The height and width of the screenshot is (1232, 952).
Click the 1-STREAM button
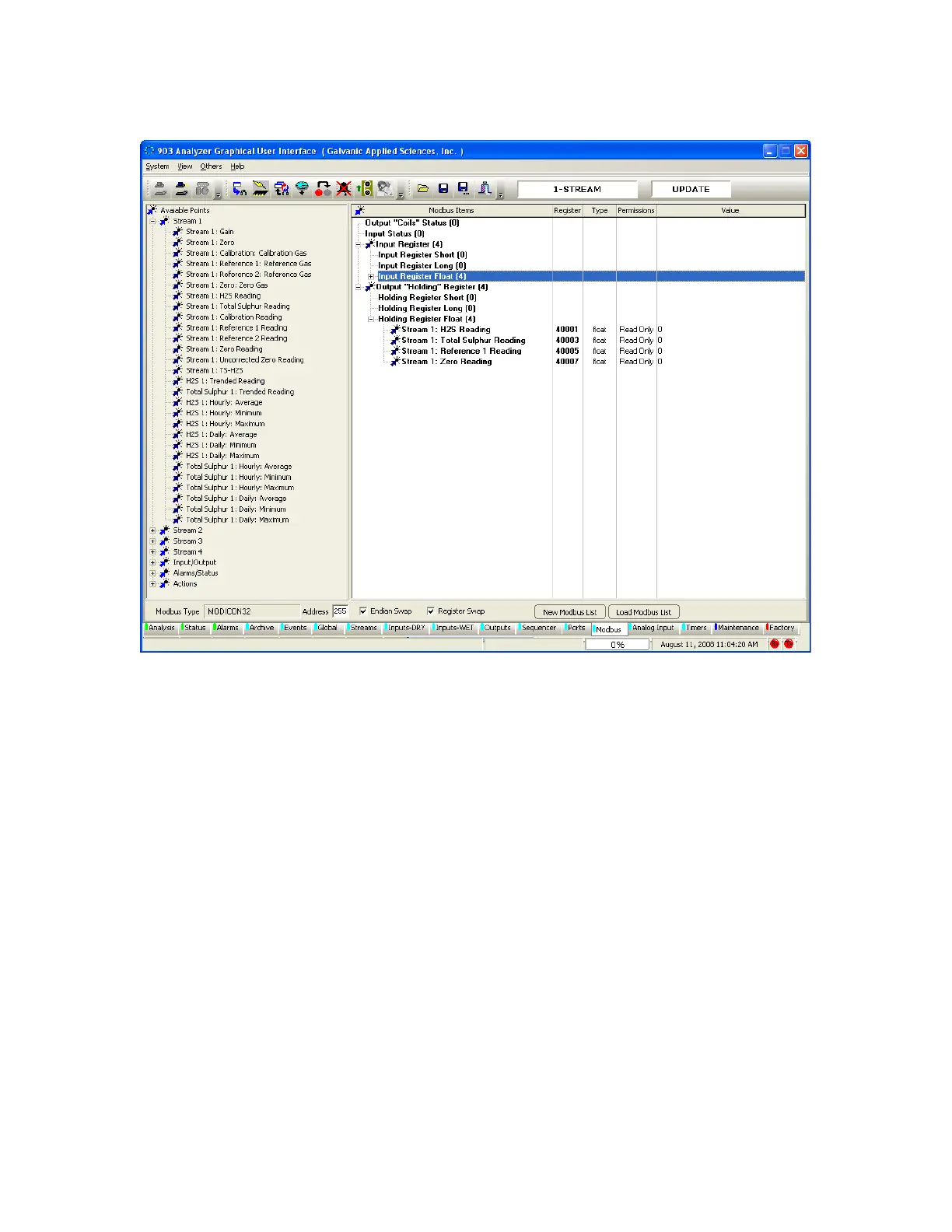coord(577,189)
